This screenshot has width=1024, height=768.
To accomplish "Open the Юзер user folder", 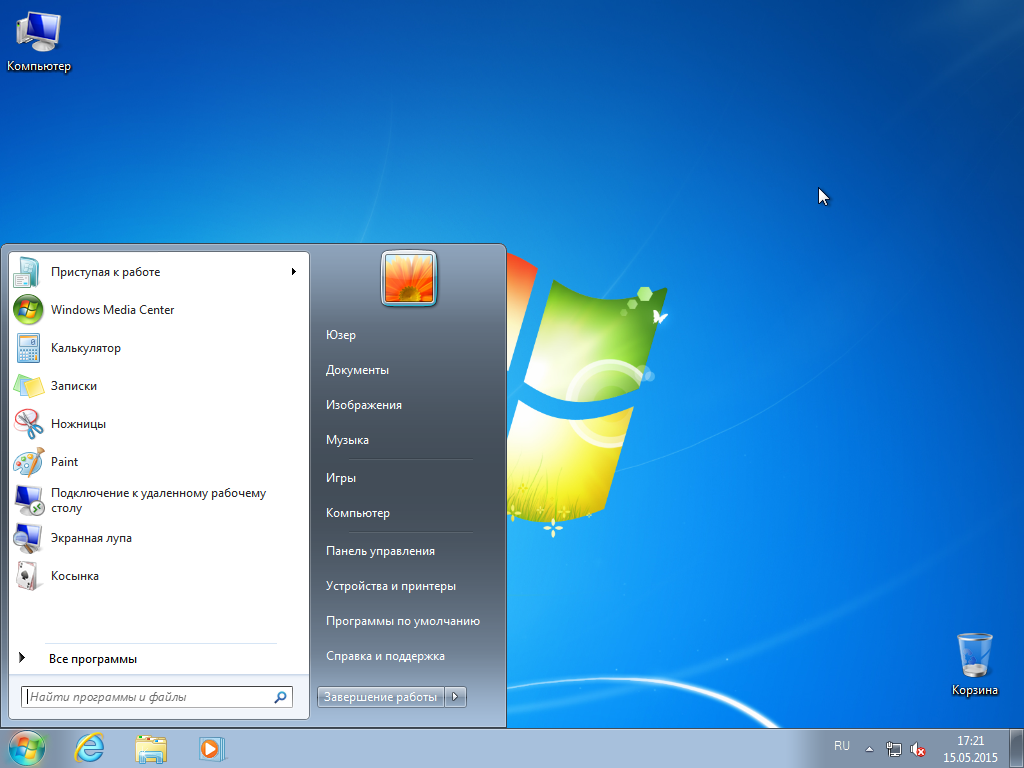I will (x=341, y=335).
